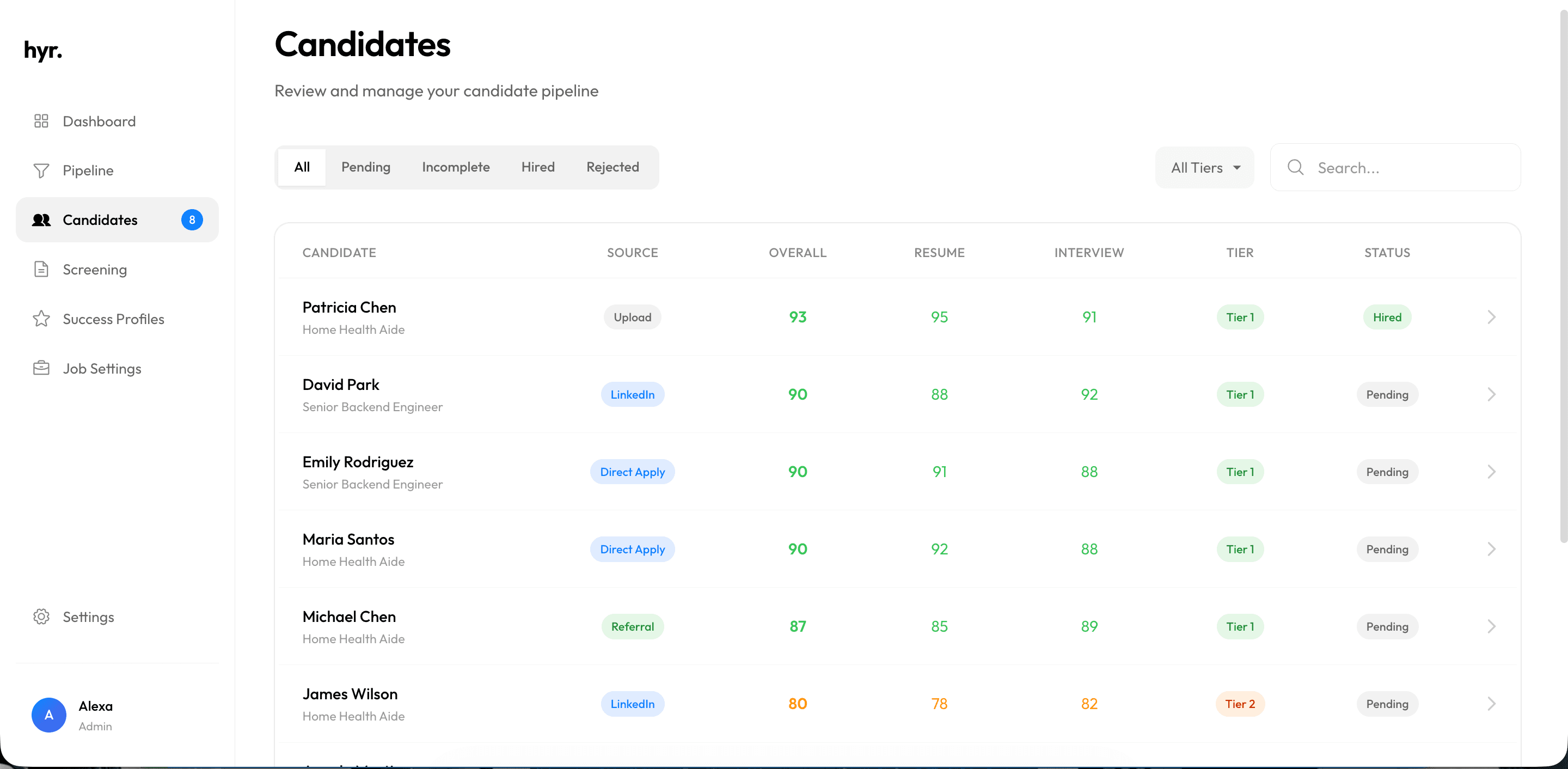
Task: Click the Candidates people icon
Action: click(x=41, y=220)
